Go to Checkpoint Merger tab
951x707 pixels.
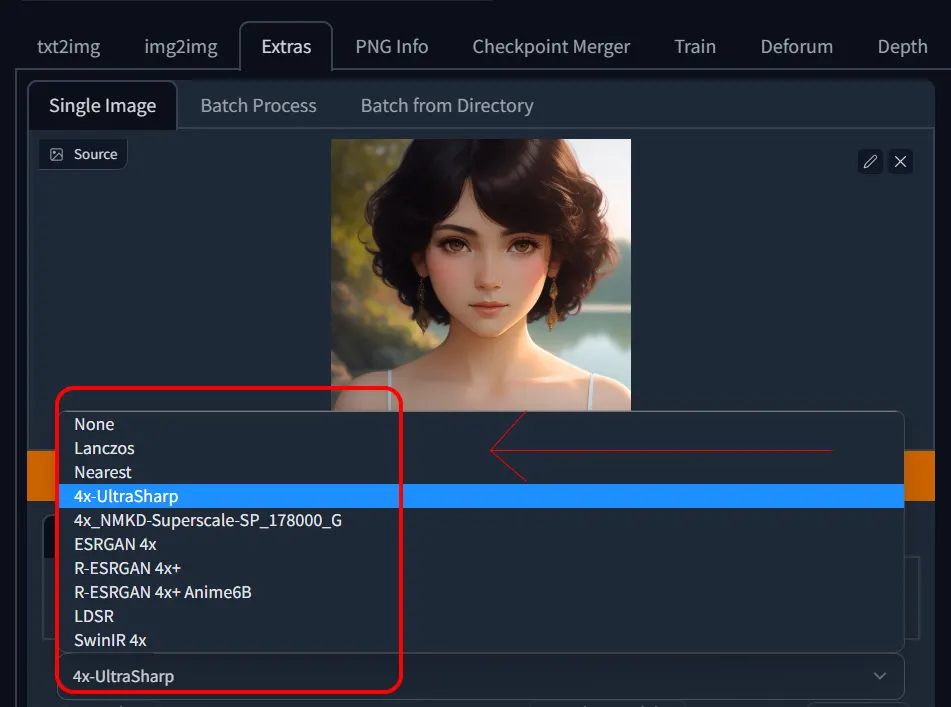pyautogui.click(x=551, y=47)
